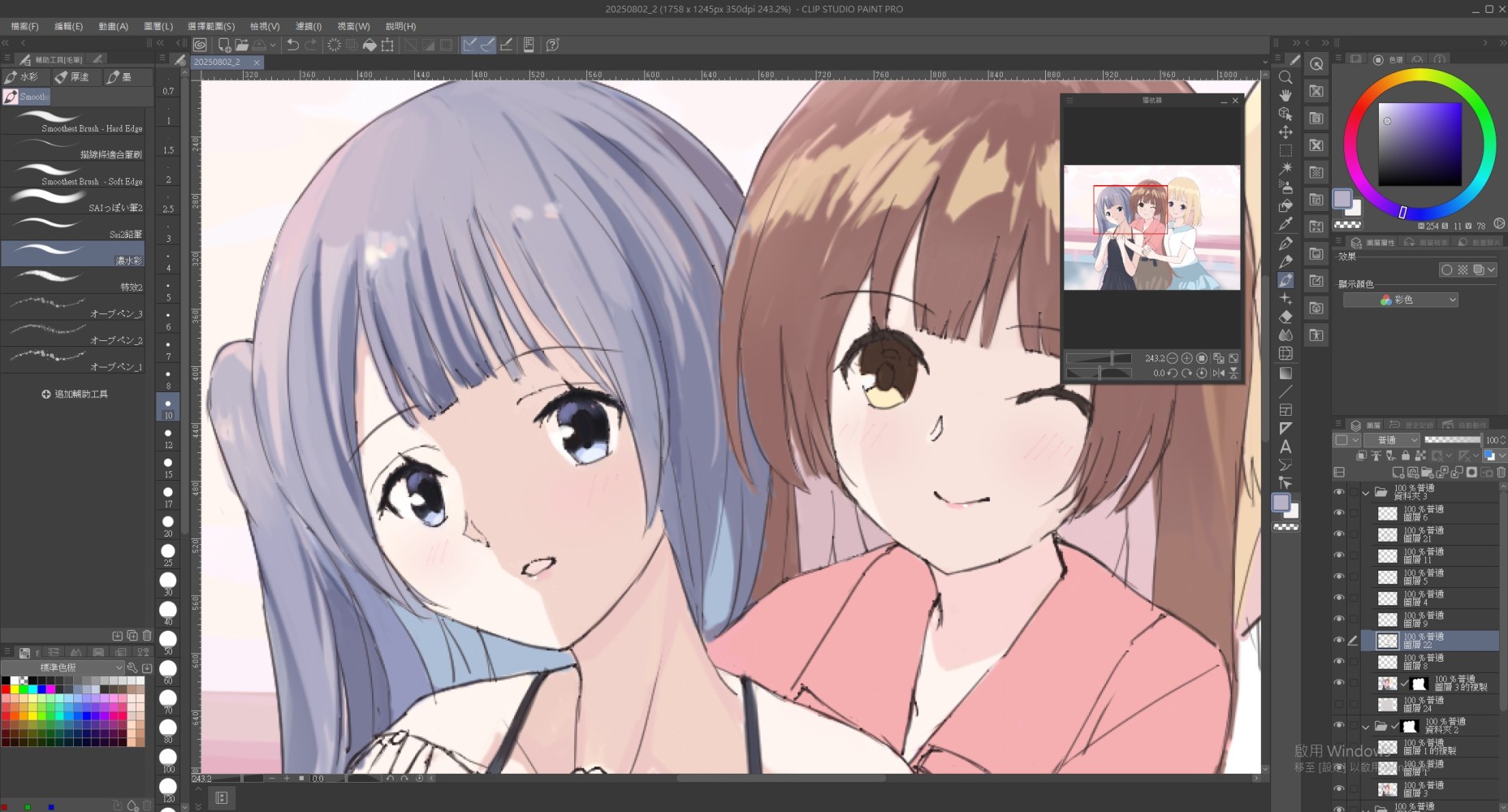Open the 標準色板 color set dropdown
1508x812 pixels.
(63, 667)
